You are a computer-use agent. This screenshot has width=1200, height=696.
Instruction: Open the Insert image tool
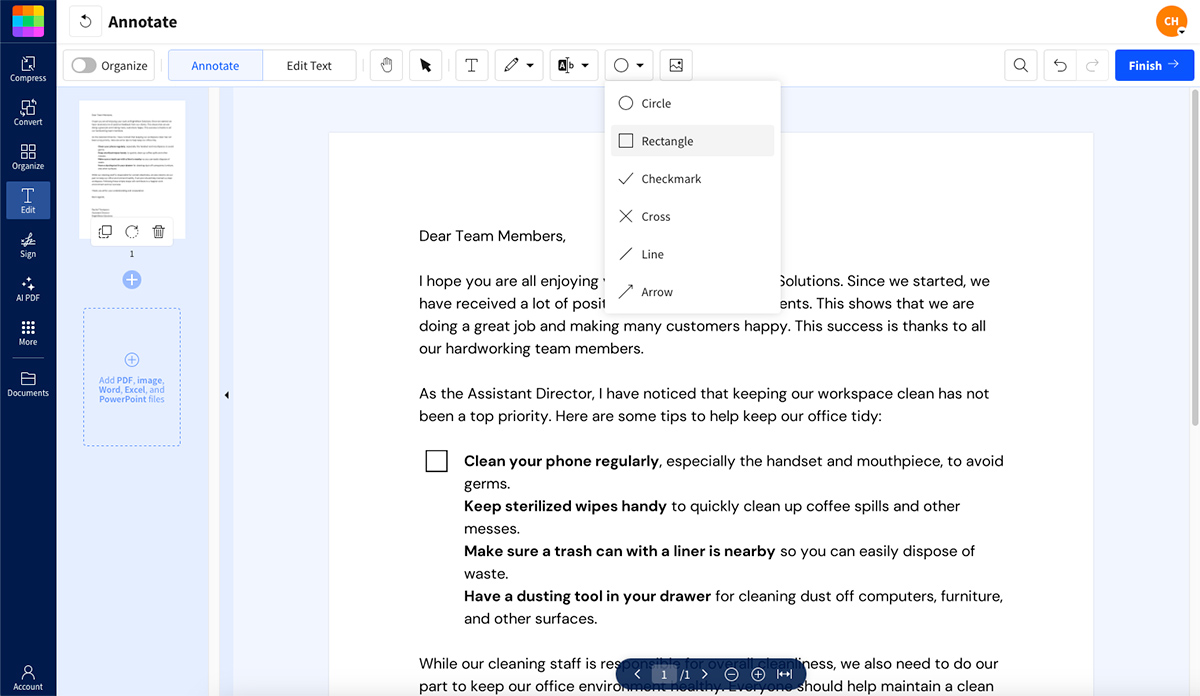676,64
